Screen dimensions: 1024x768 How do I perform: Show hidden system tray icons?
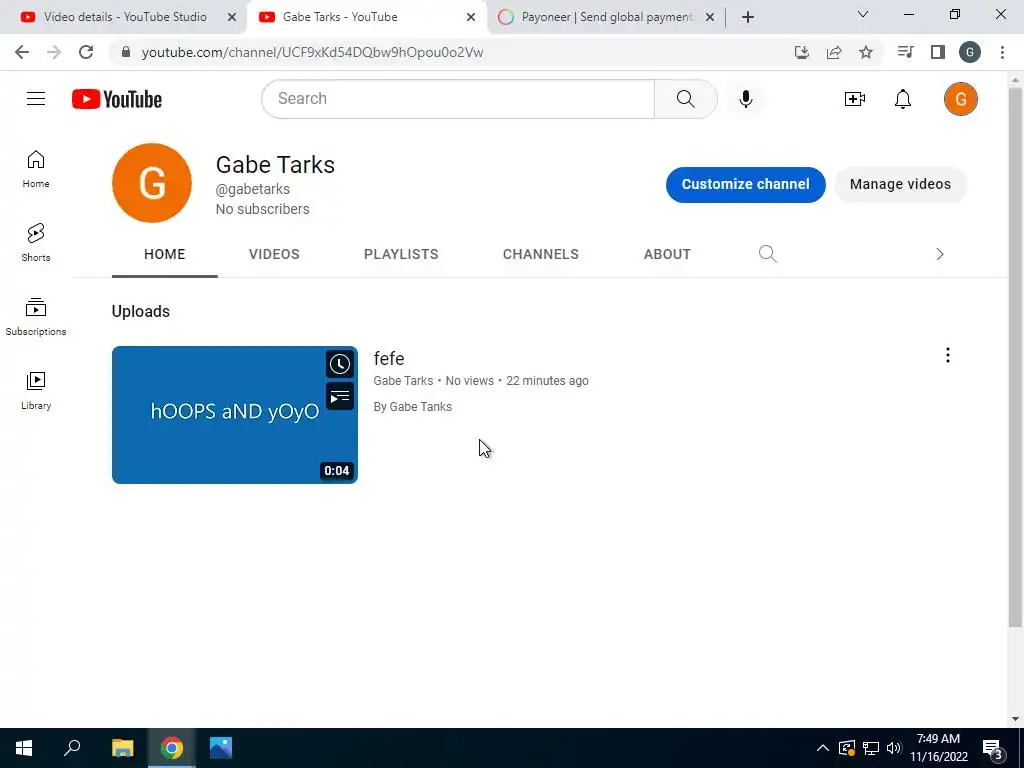tap(822, 748)
